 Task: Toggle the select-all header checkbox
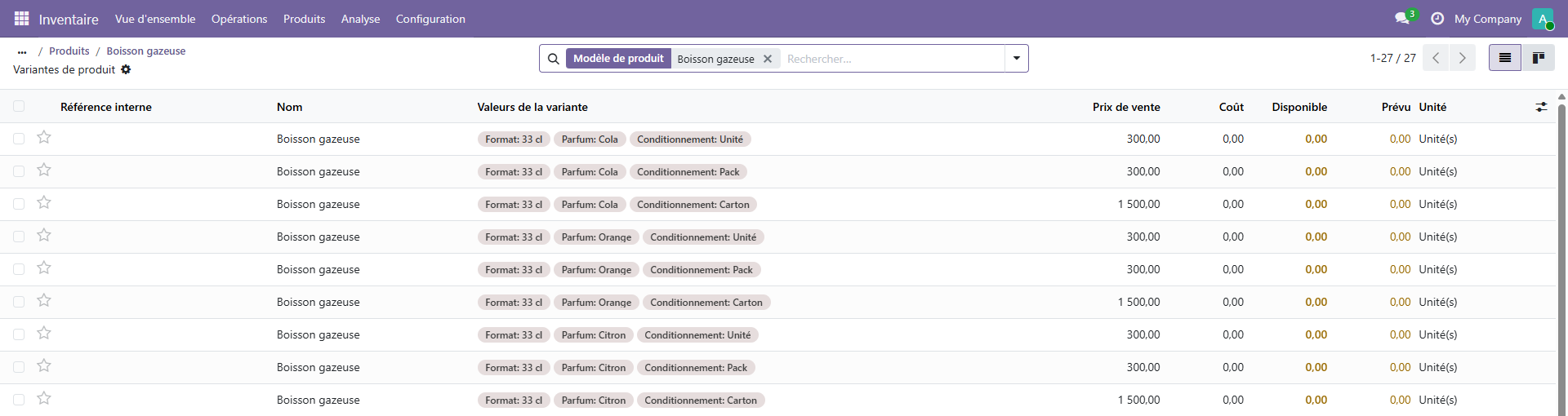(x=19, y=106)
